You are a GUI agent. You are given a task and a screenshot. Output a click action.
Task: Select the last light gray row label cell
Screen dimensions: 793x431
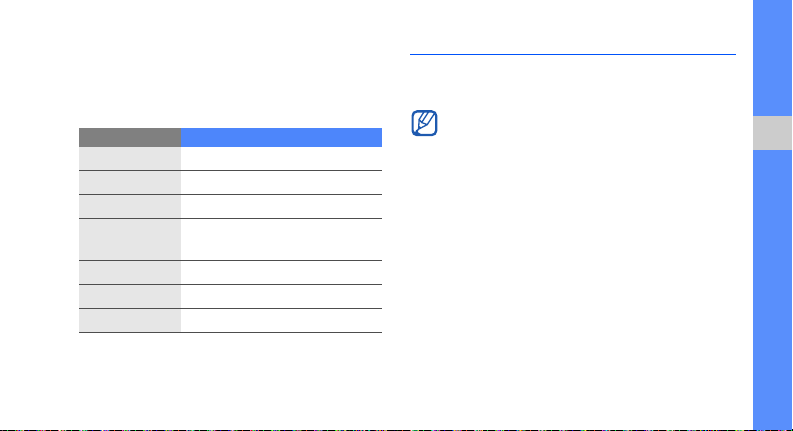pos(130,320)
